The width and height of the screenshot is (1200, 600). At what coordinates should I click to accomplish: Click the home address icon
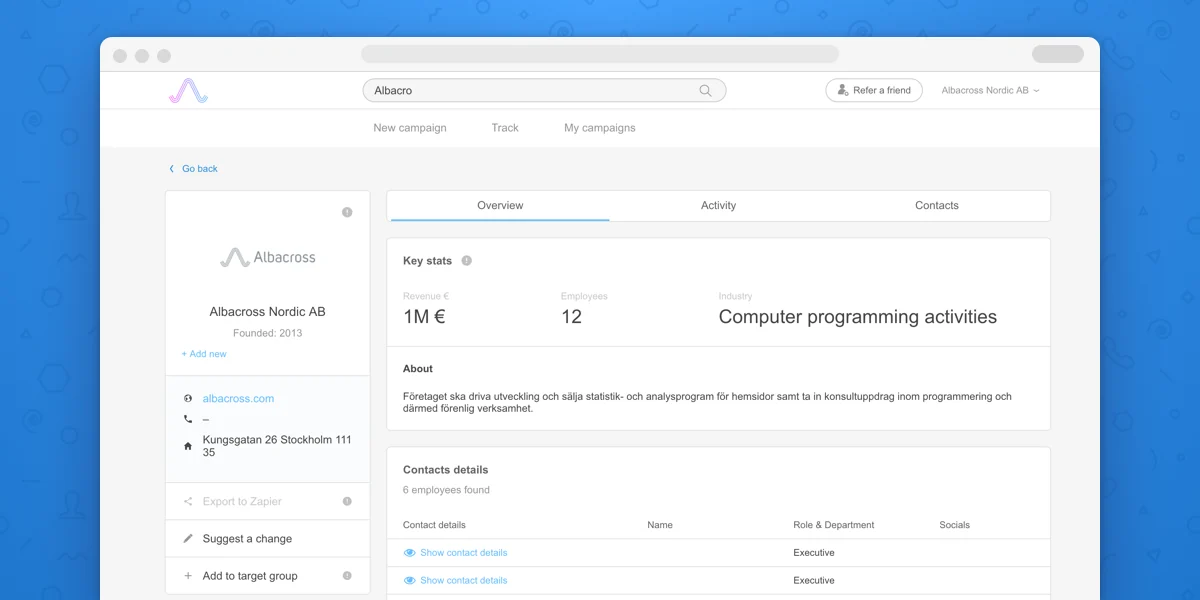tap(188, 446)
